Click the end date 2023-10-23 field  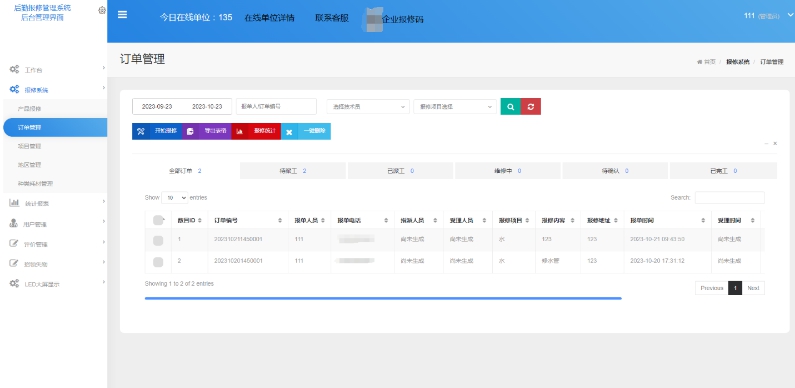[207, 107]
